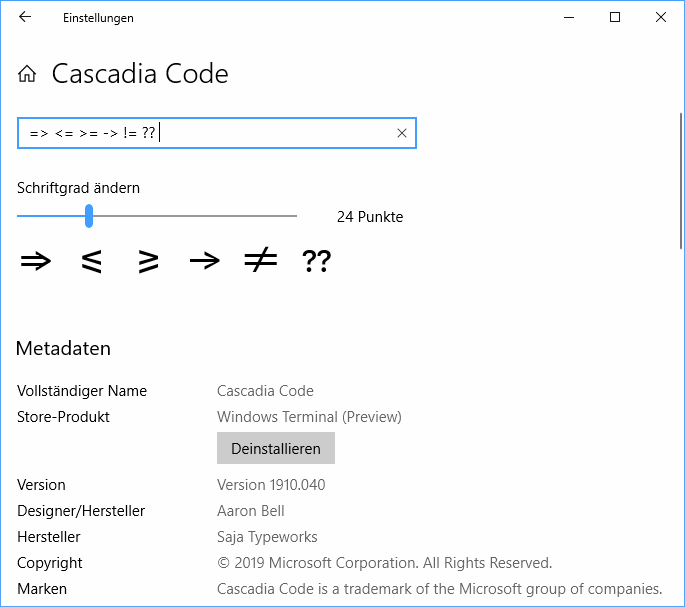Maximize the Einstellungen window
The image size is (685, 607).
coord(615,17)
